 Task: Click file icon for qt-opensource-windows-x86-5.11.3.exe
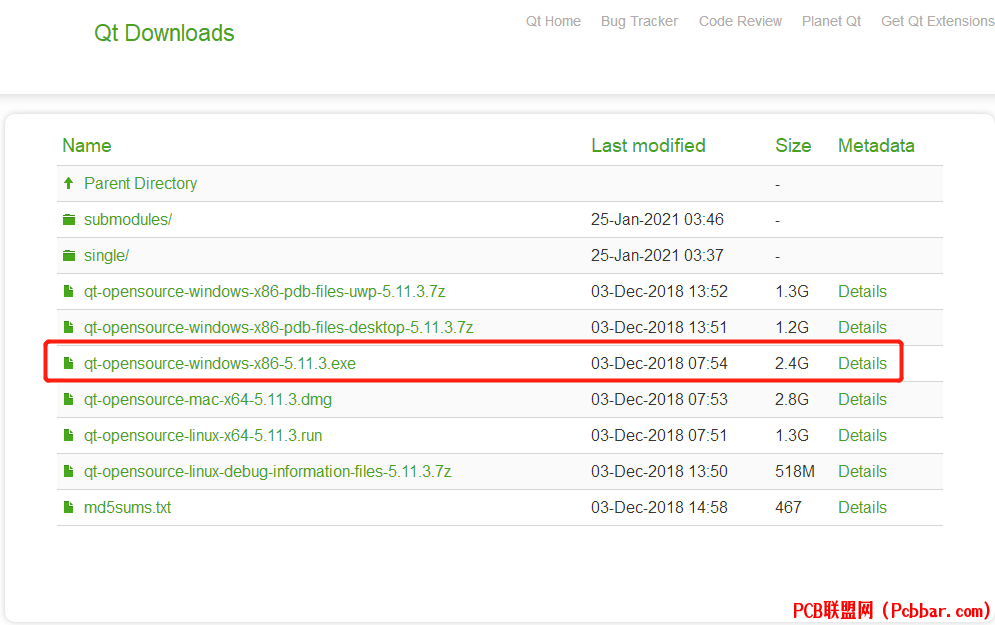69,364
